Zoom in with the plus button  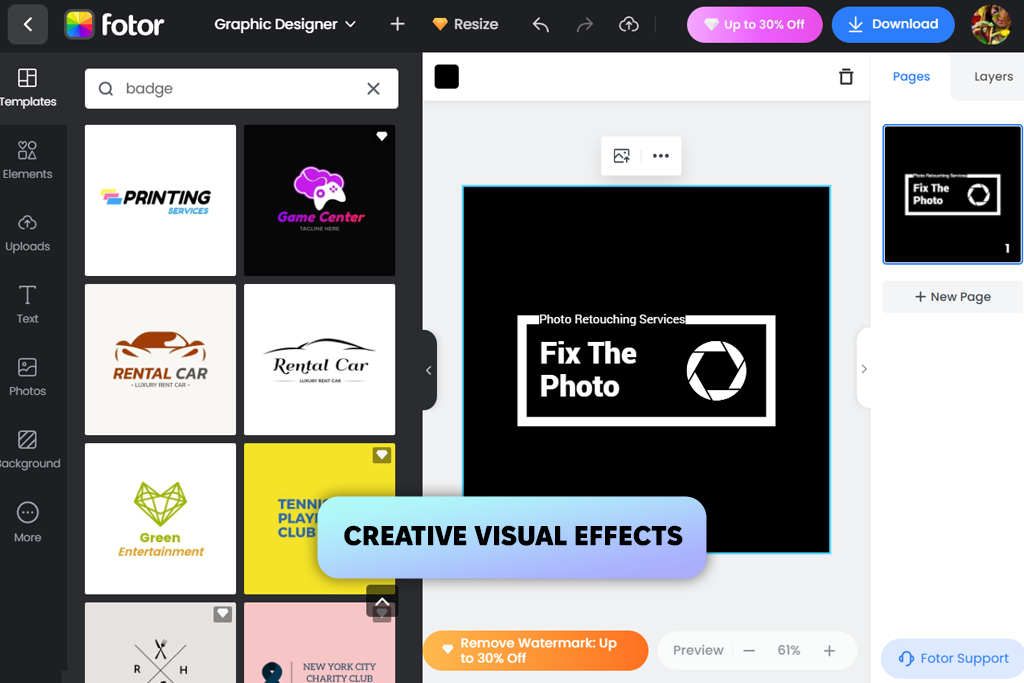[x=829, y=651]
